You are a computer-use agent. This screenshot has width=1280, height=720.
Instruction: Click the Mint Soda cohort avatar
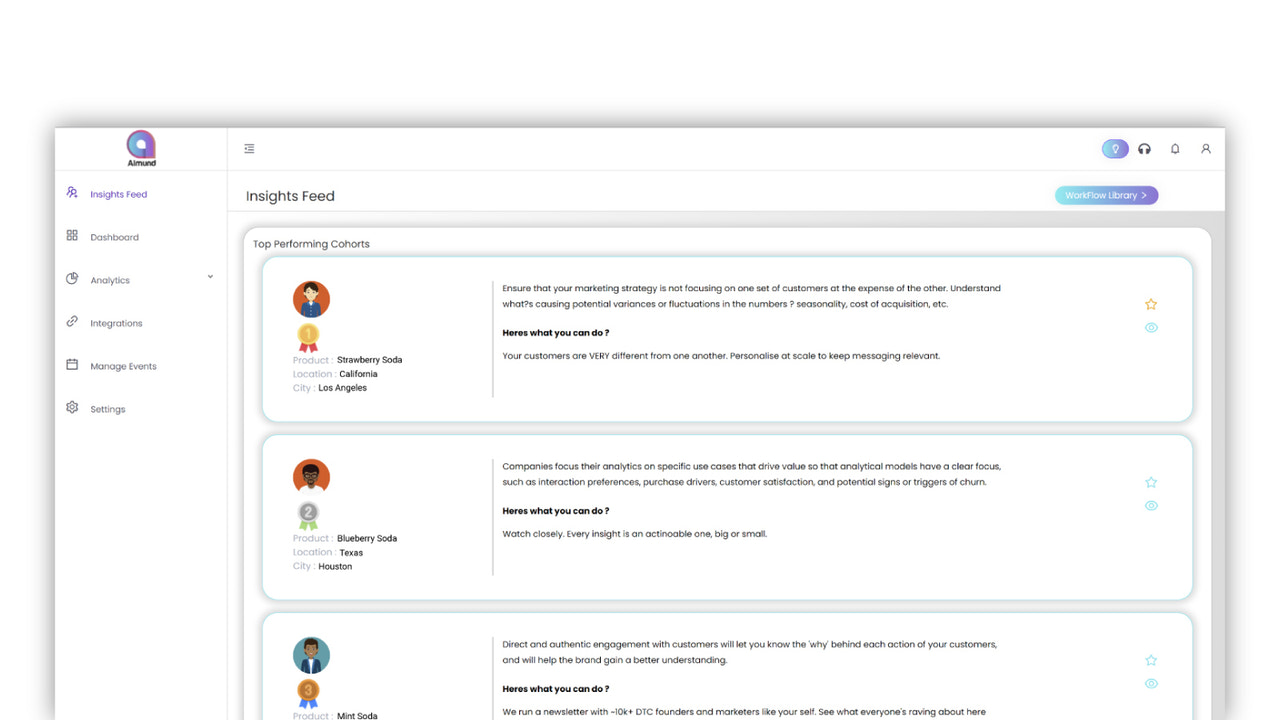(311, 655)
